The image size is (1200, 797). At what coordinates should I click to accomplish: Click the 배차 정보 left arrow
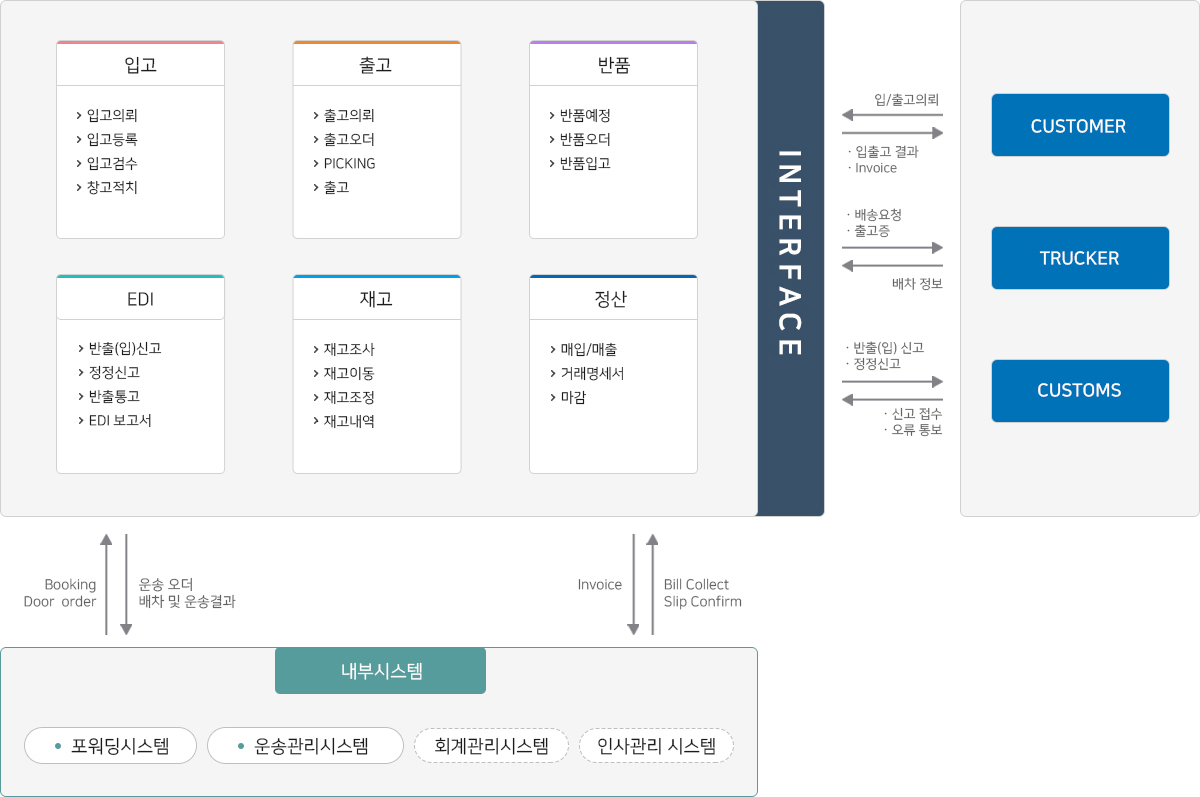[x=893, y=266]
